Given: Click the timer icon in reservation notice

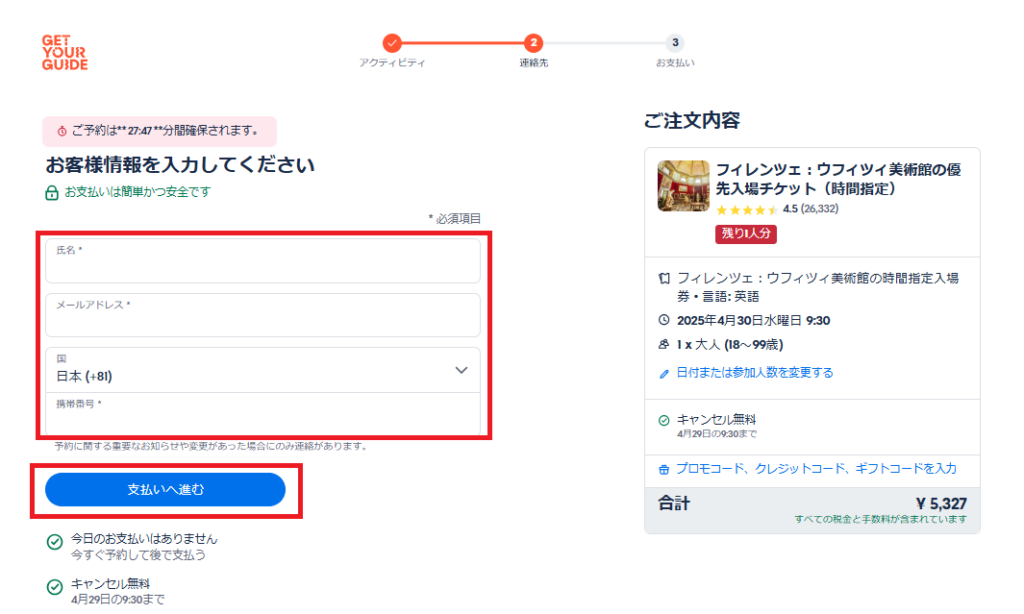Looking at the screenshot, I should pyautogui.click(x=61, y=131).
